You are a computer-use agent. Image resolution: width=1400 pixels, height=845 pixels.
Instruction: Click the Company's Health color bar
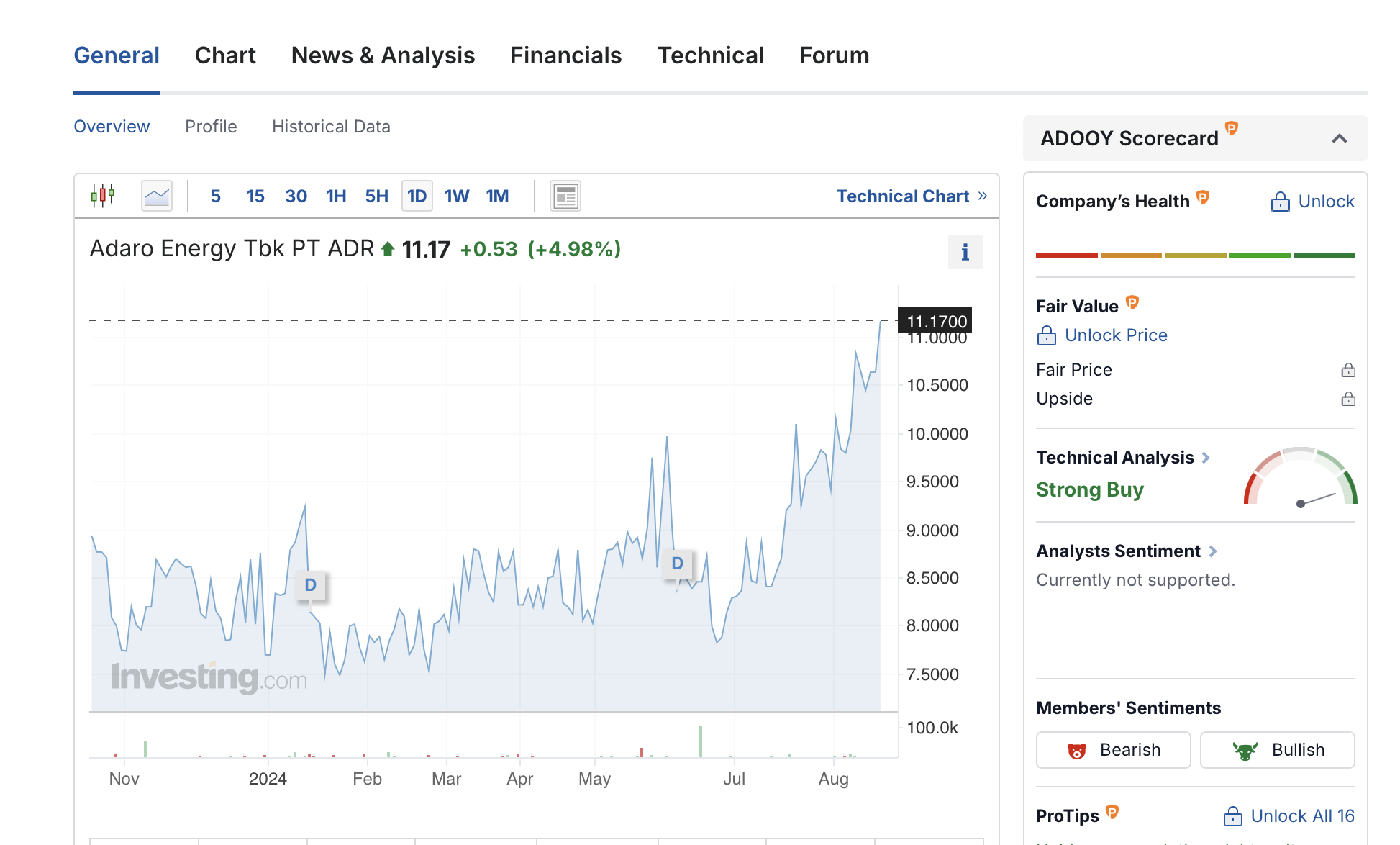1195,255
